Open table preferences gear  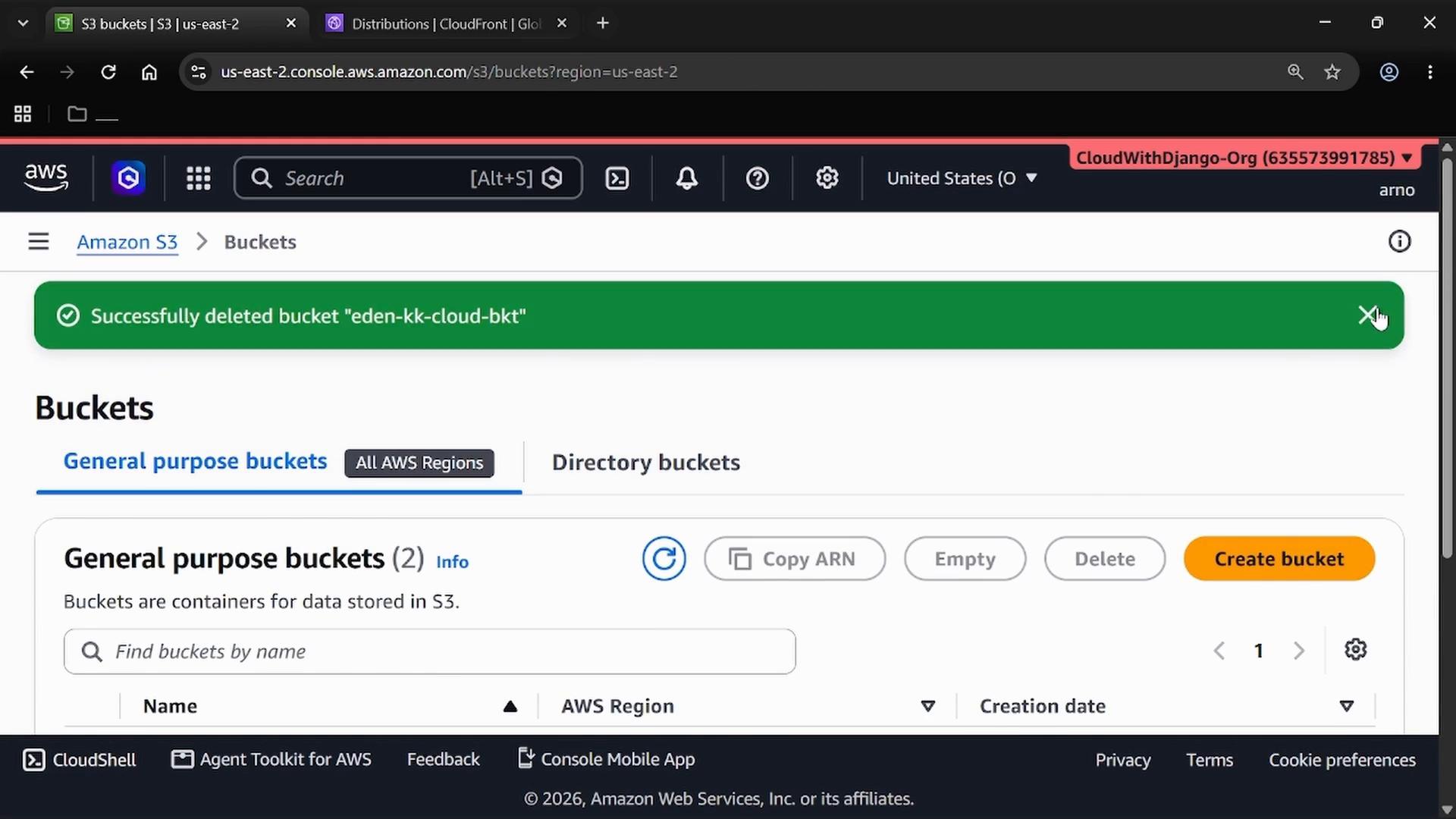[x=1356, y=650]
